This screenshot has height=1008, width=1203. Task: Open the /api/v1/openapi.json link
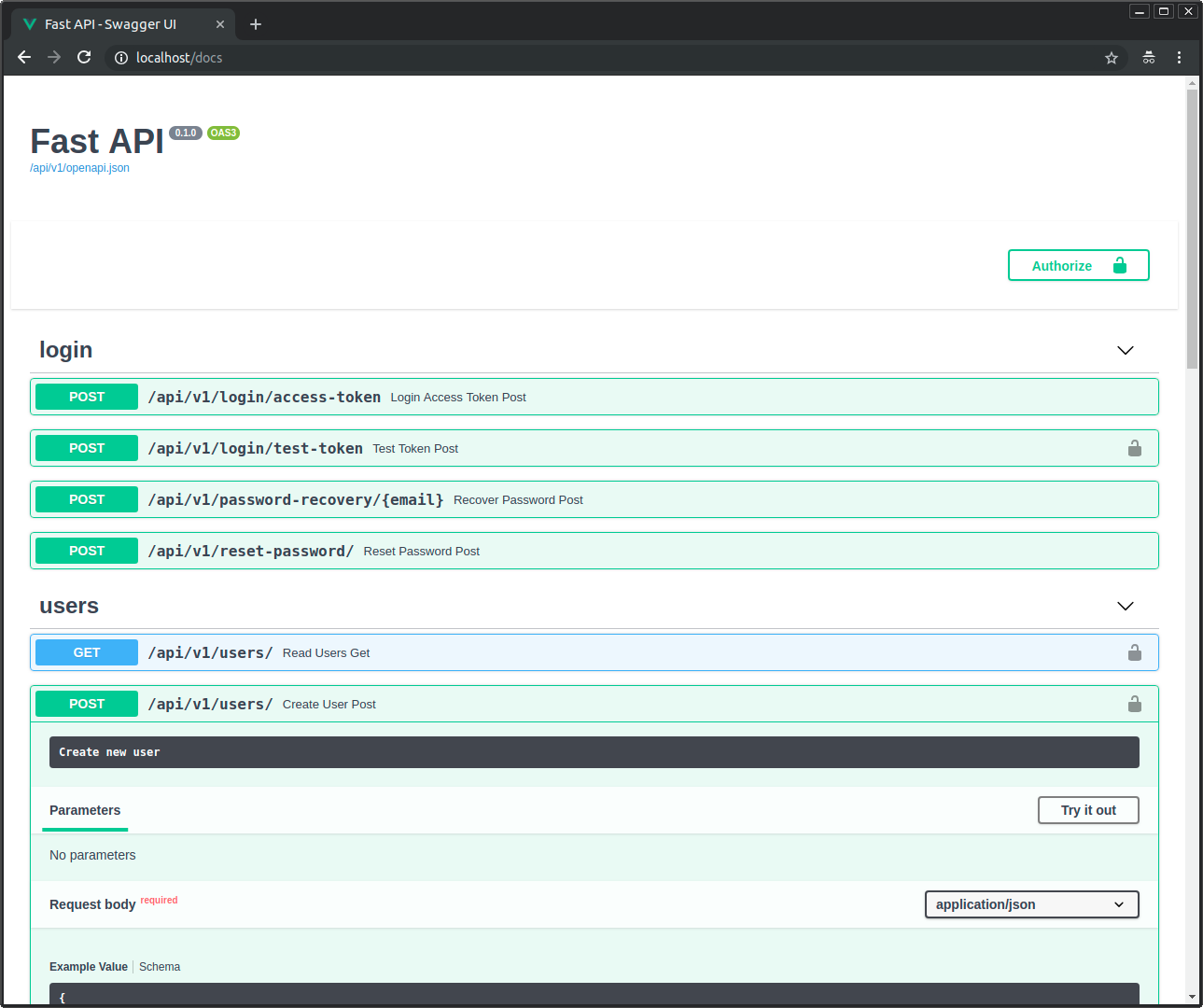(79, 168)
